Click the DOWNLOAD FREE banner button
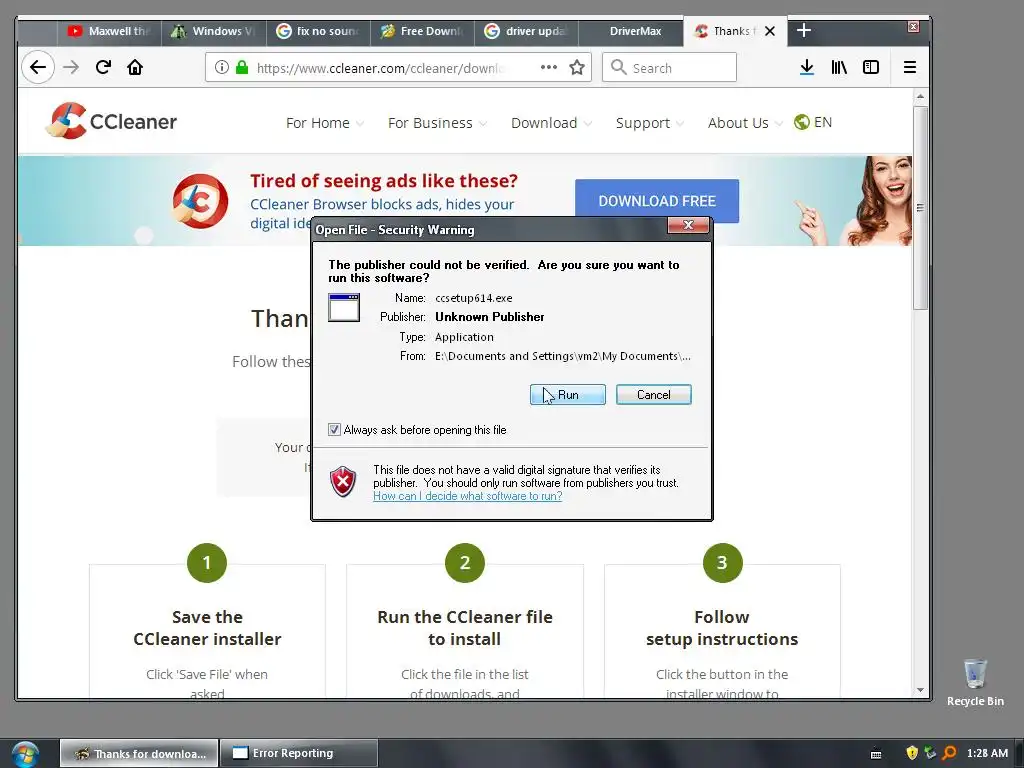1024x768 pixels. (657, 201)
